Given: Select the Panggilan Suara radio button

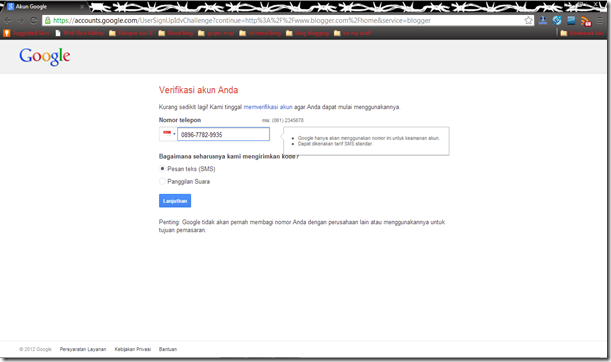Looking at the screenshot, I should pos(162,181).
